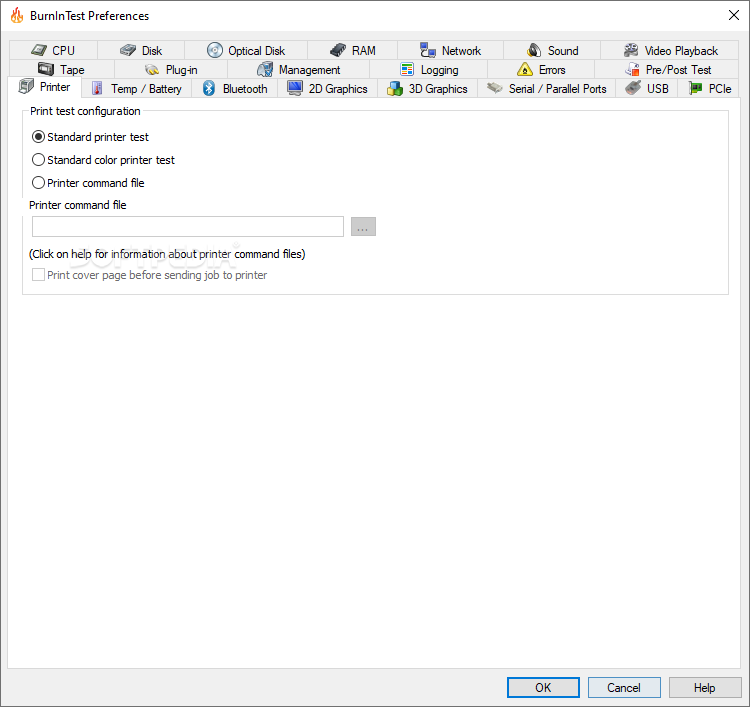This screenshot has width=750, height=707.
Task: Switch to the CPU tab
Action: pos(53,50)
